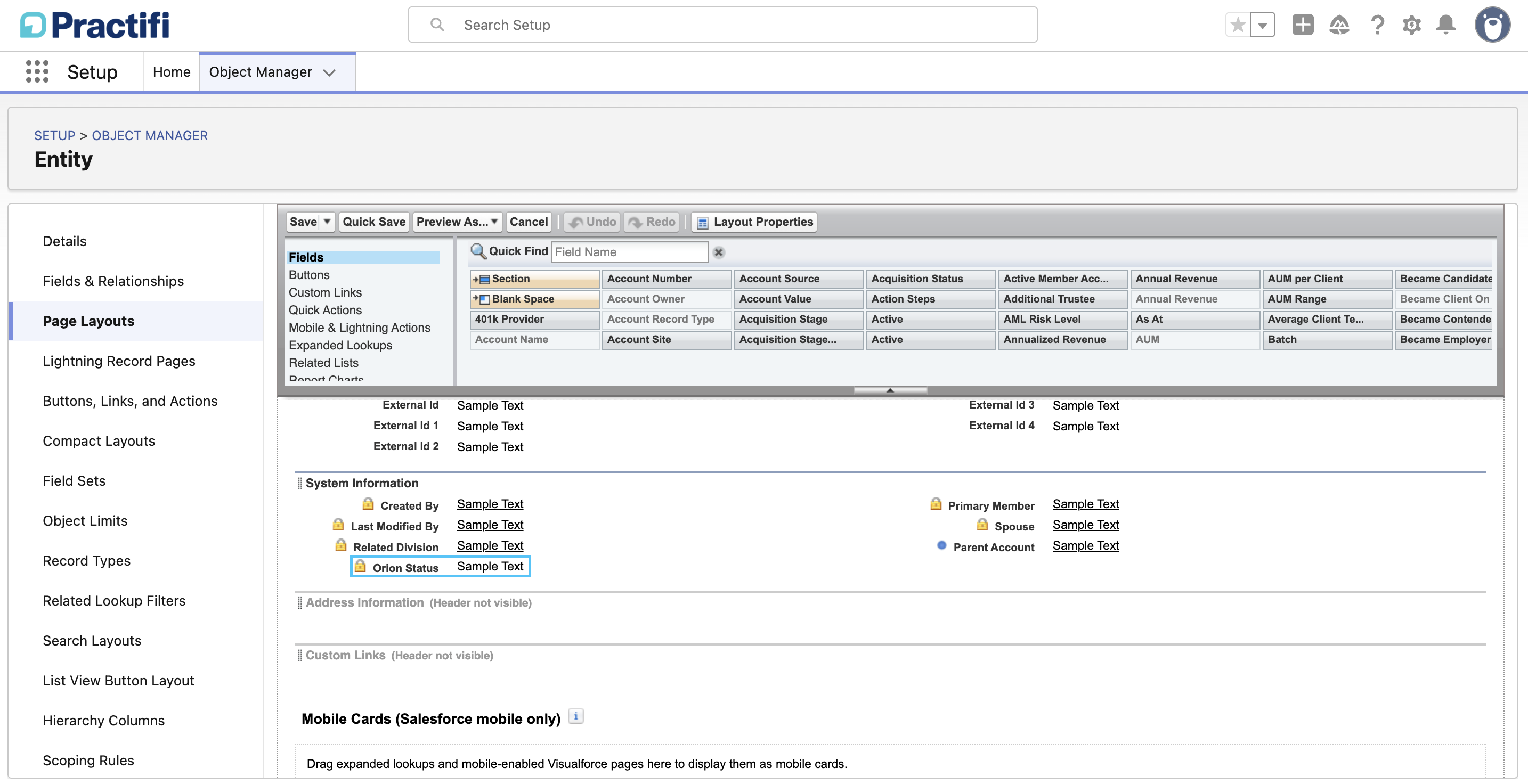Open the help question mark icon
The image size is (1528, 784).
[x=1377, y=25]
